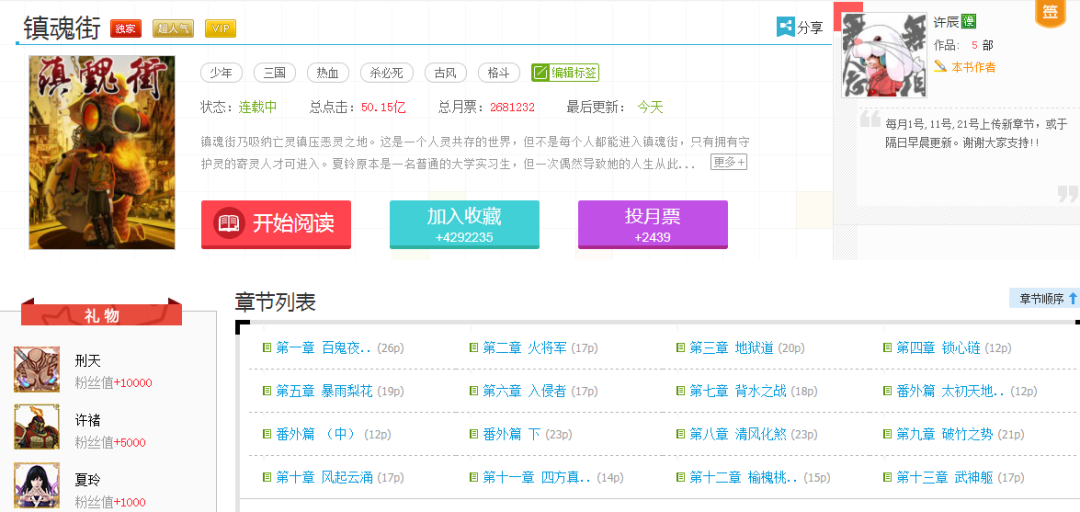
Task: Expand description with 更多+ link
Action: point(729,162)
